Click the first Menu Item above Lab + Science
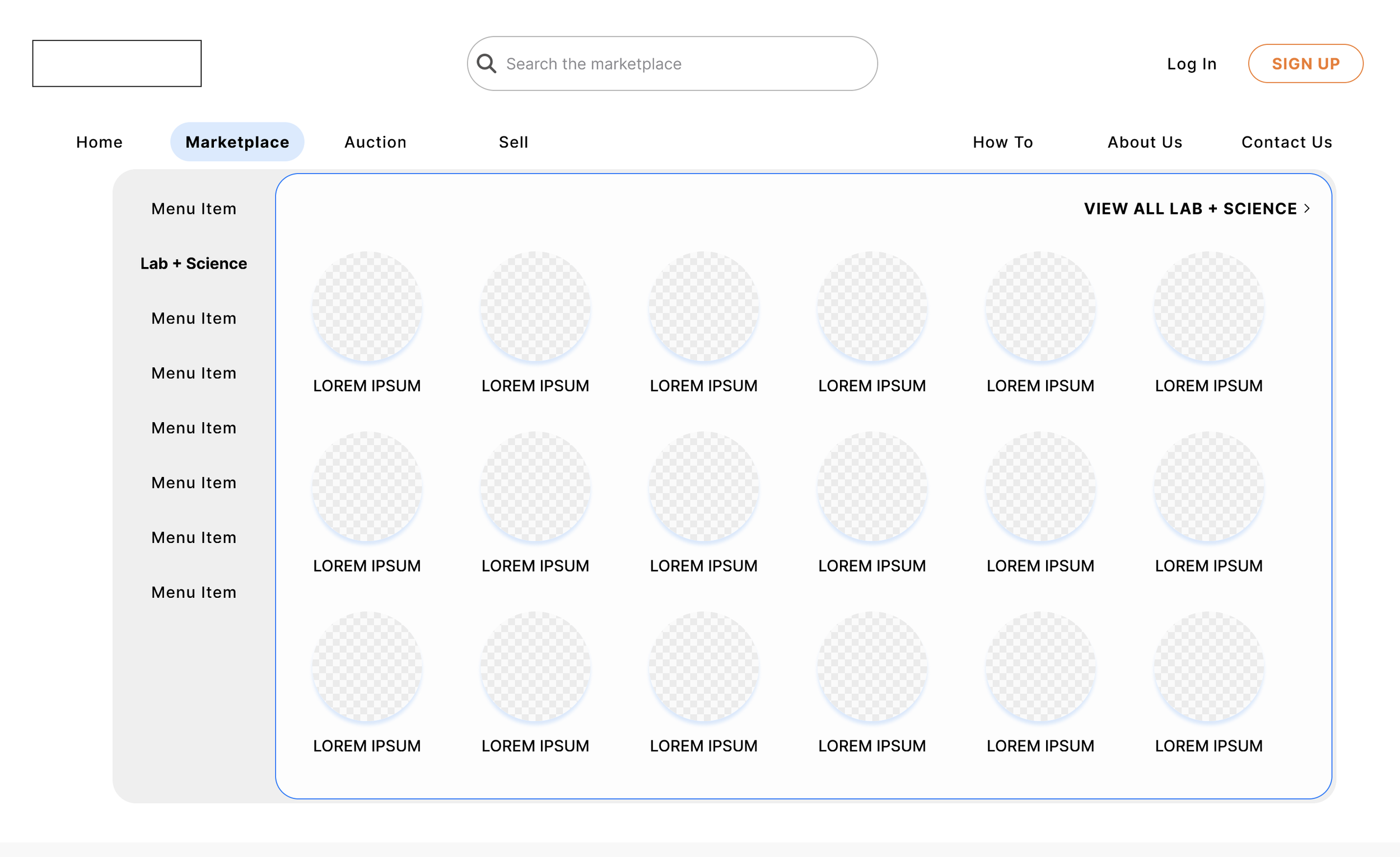Screen dimensions: 1400x857 193,208
